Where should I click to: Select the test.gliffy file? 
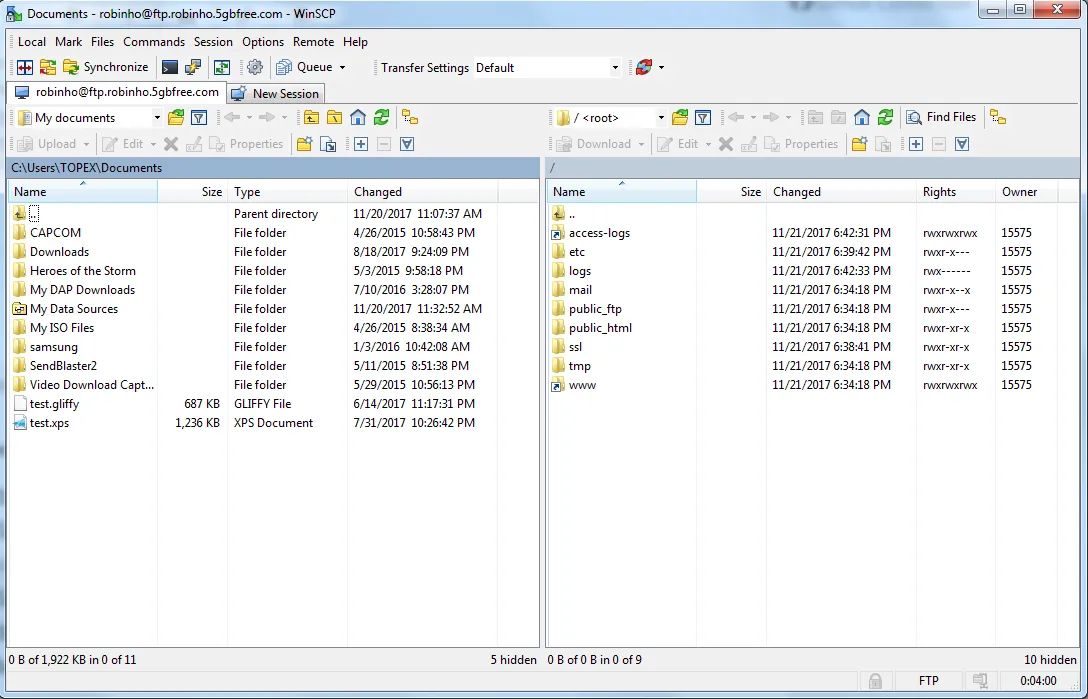tap(54, 404)
